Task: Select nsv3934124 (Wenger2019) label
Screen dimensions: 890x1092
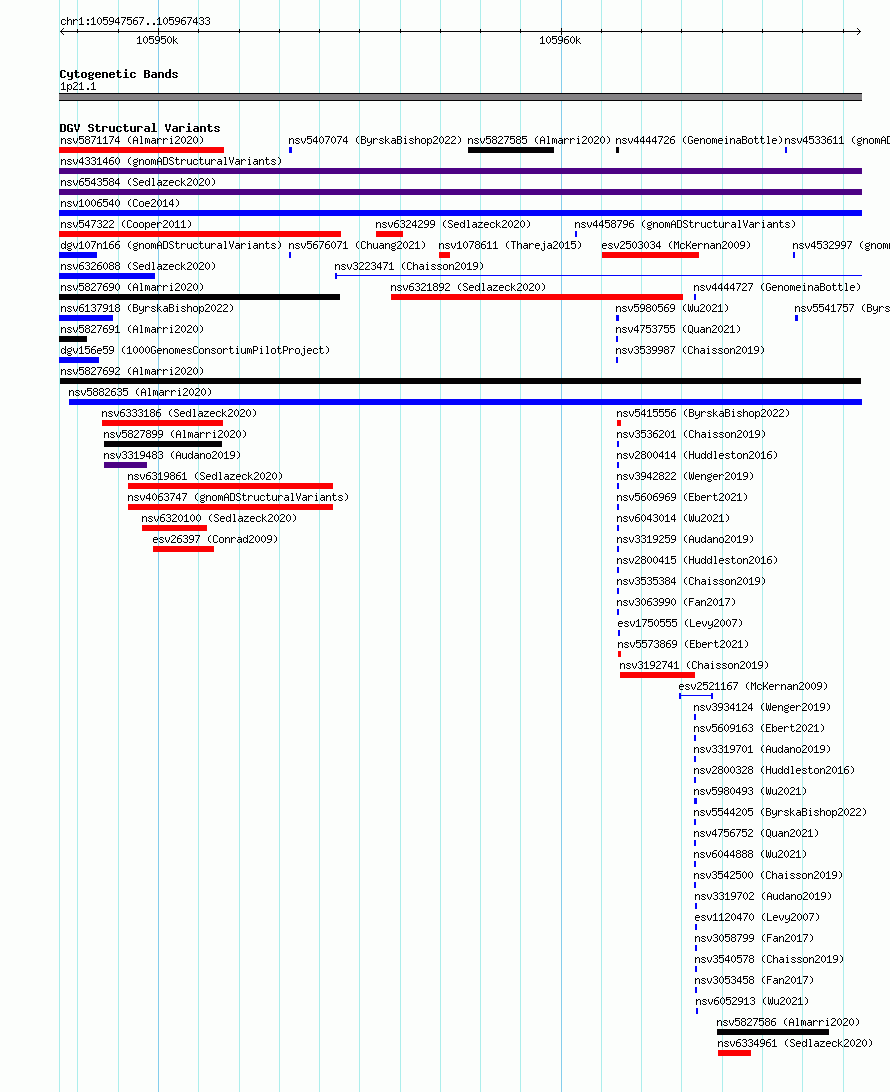Action: [762, 707]
